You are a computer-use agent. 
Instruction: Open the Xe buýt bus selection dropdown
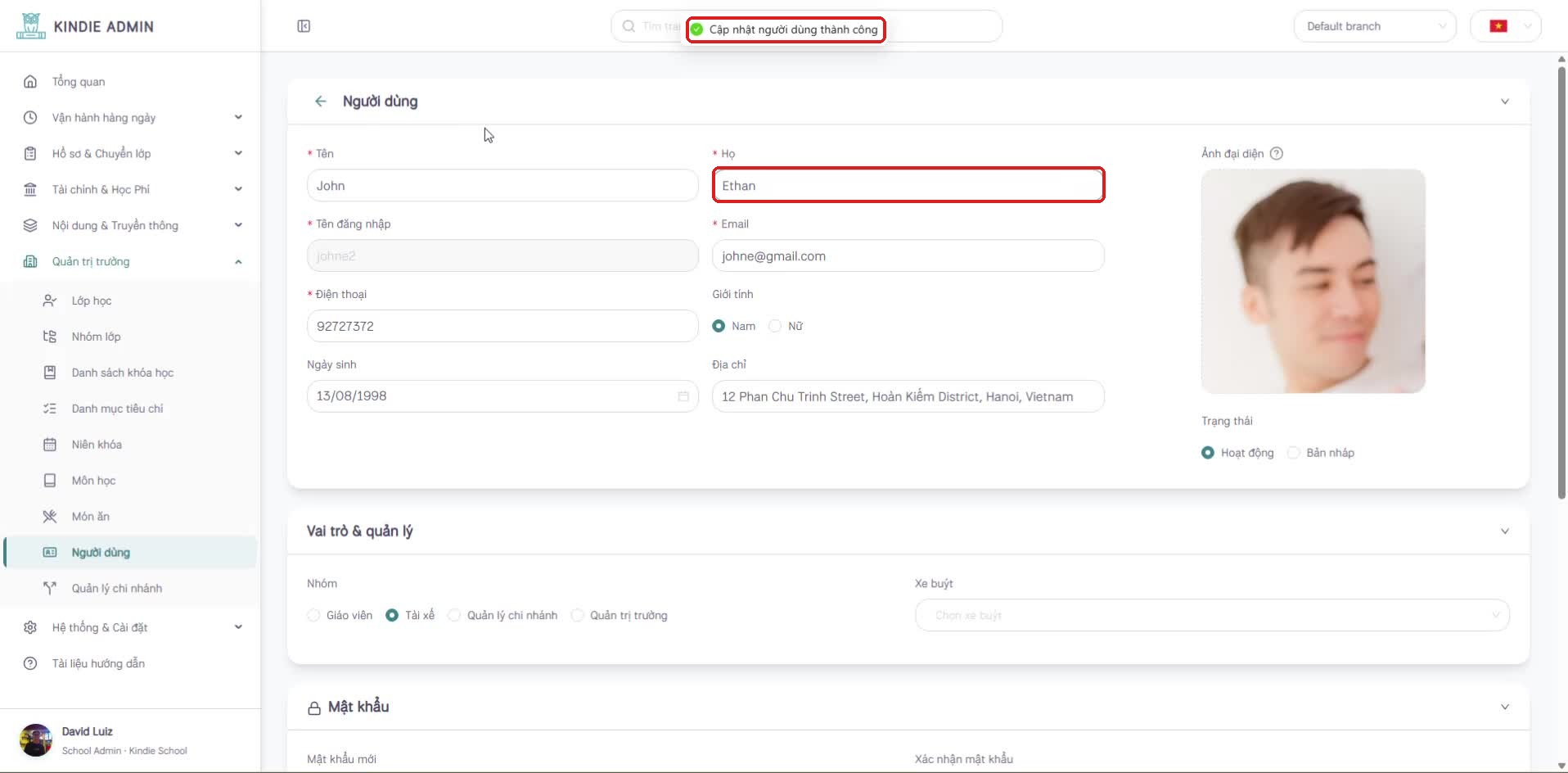1212,615
